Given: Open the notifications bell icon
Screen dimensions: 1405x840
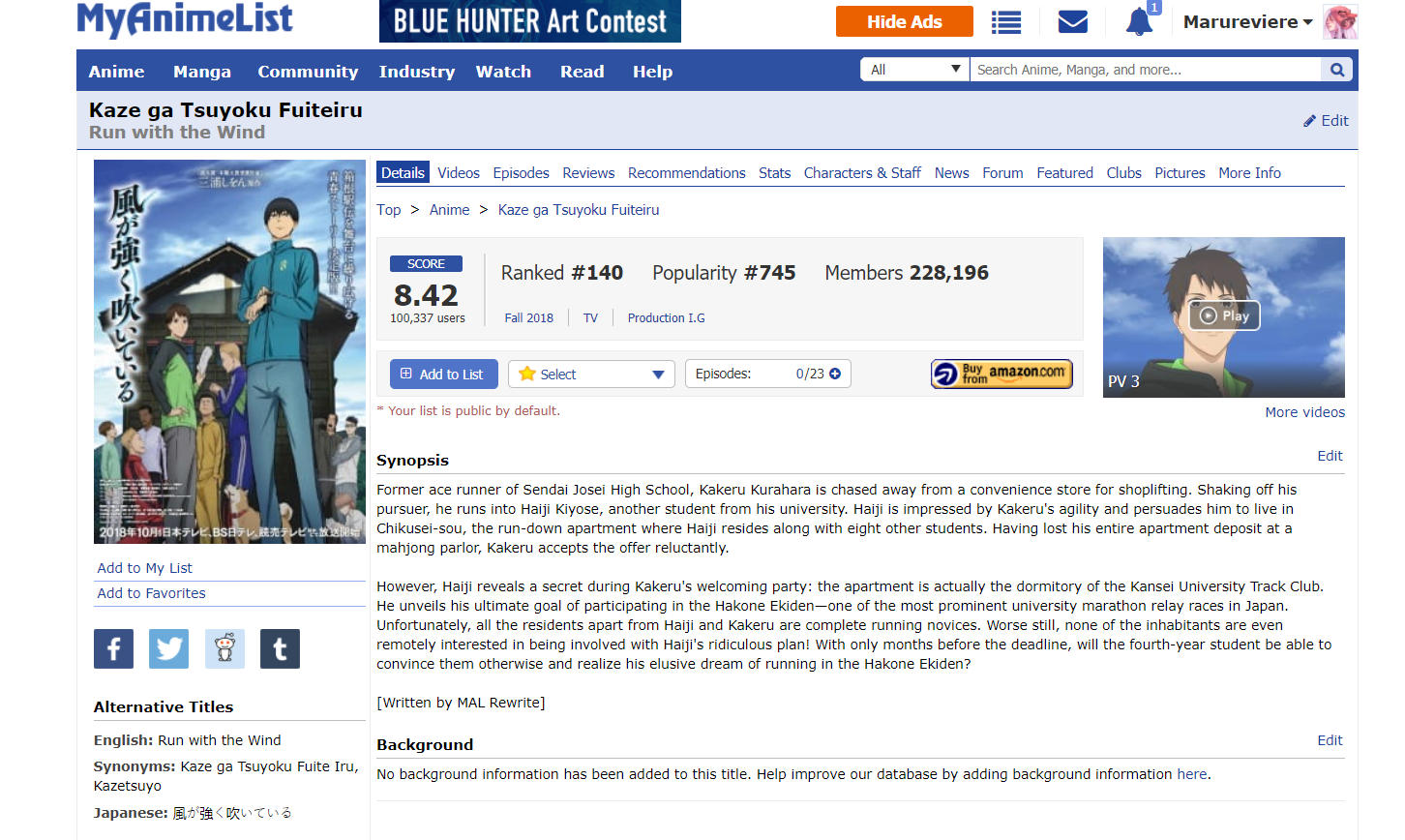Looking at the screenshot, I should point(1140,21).
